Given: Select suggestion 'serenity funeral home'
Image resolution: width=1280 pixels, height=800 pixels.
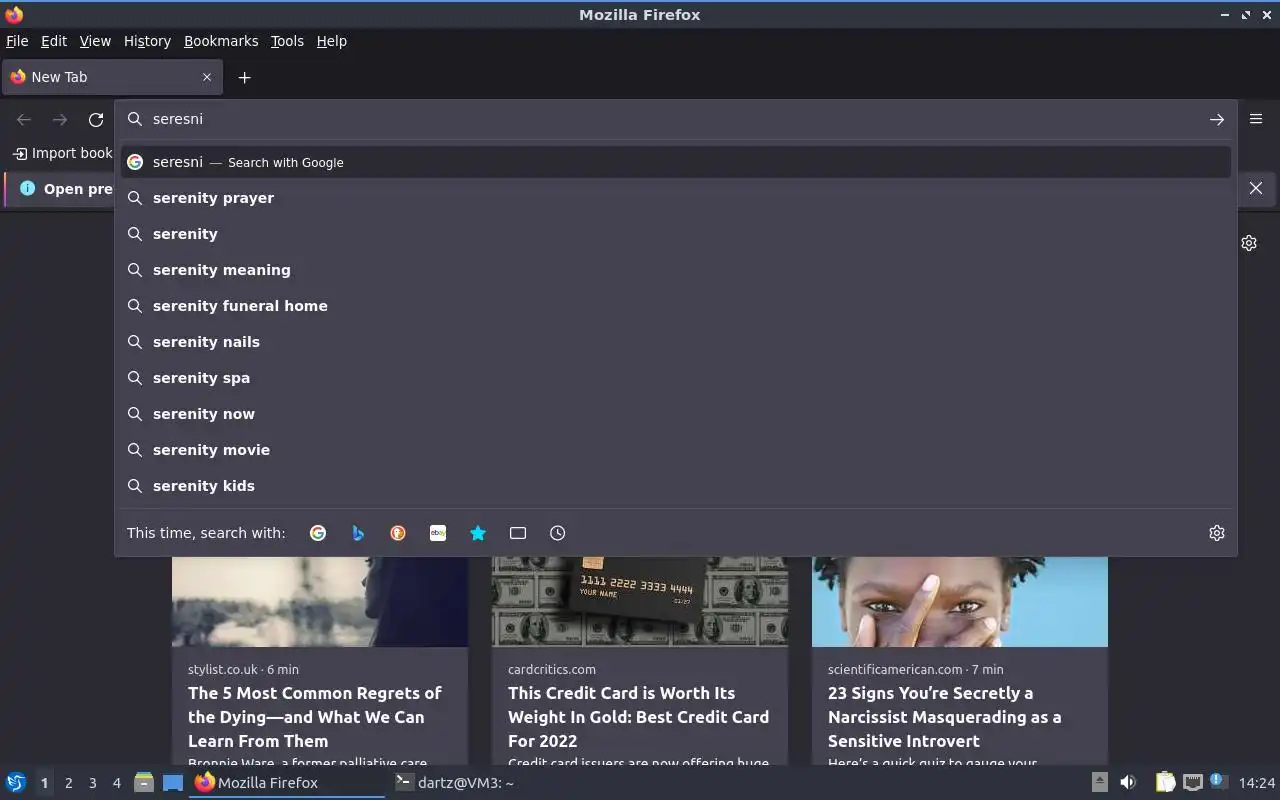Looking at the screenshot, I should click(x=676, y=306).
